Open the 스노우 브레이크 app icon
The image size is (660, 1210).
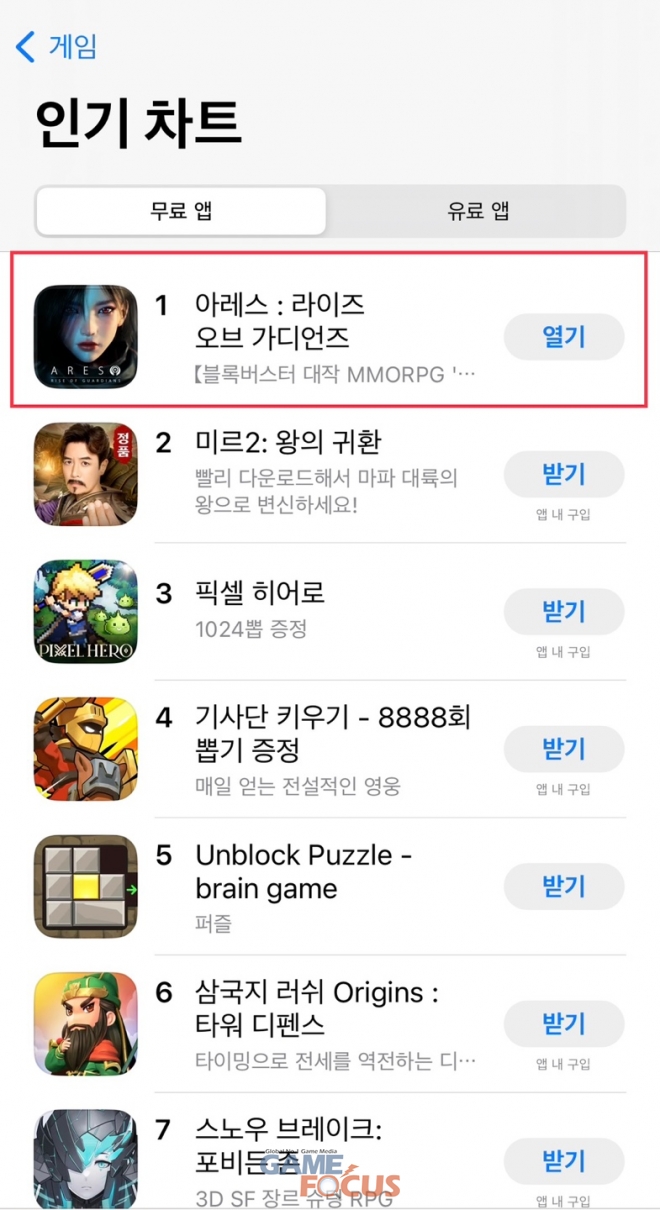(x=86, y=1160)
